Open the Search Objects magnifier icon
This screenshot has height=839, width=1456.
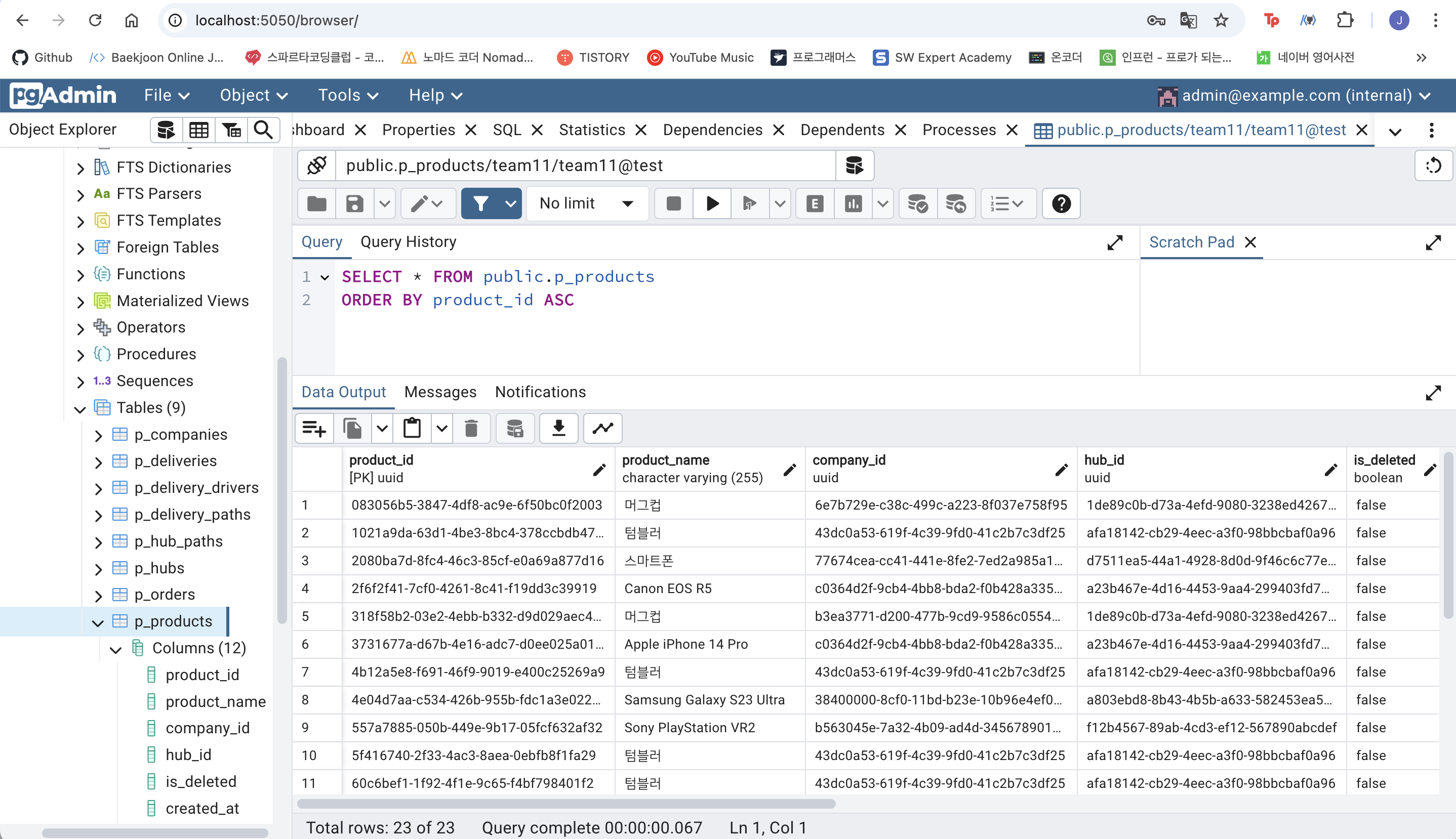[x=263, y=130]
